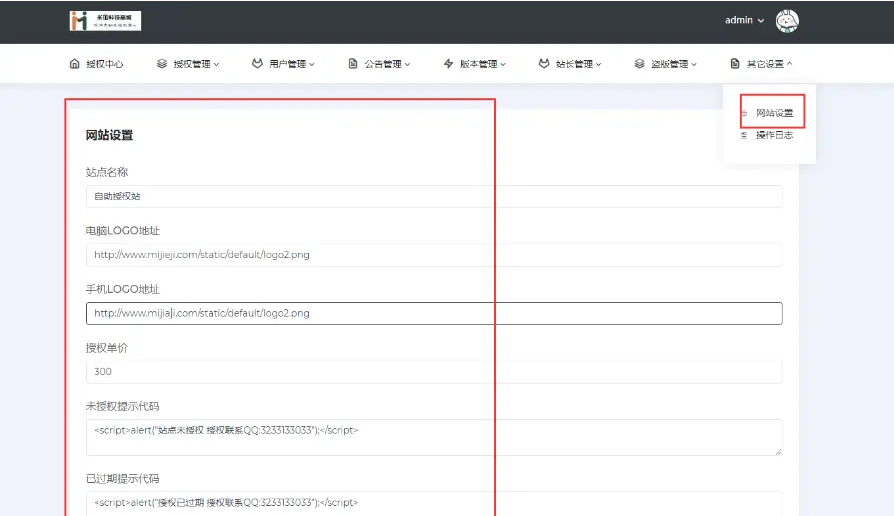Viewport: 894px width, 516px height.
Task: Click the small icon beside 操作日志
Action: click(744, 136)
